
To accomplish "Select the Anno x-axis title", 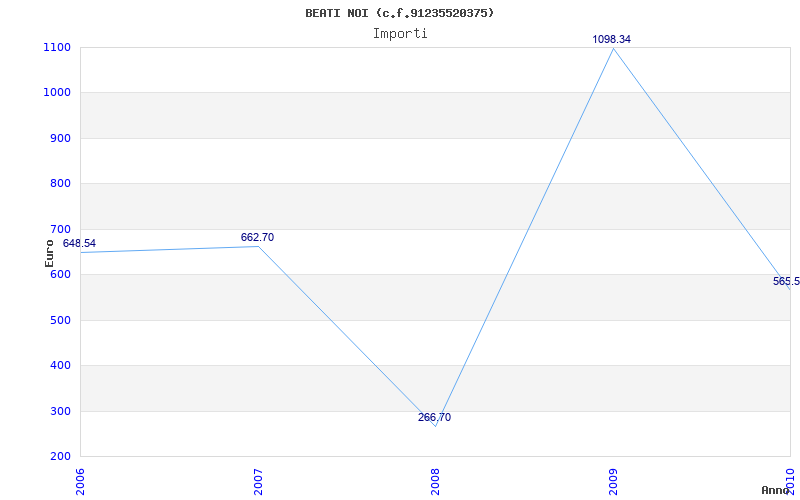I will pyautogui.click(x=776, y=490).
